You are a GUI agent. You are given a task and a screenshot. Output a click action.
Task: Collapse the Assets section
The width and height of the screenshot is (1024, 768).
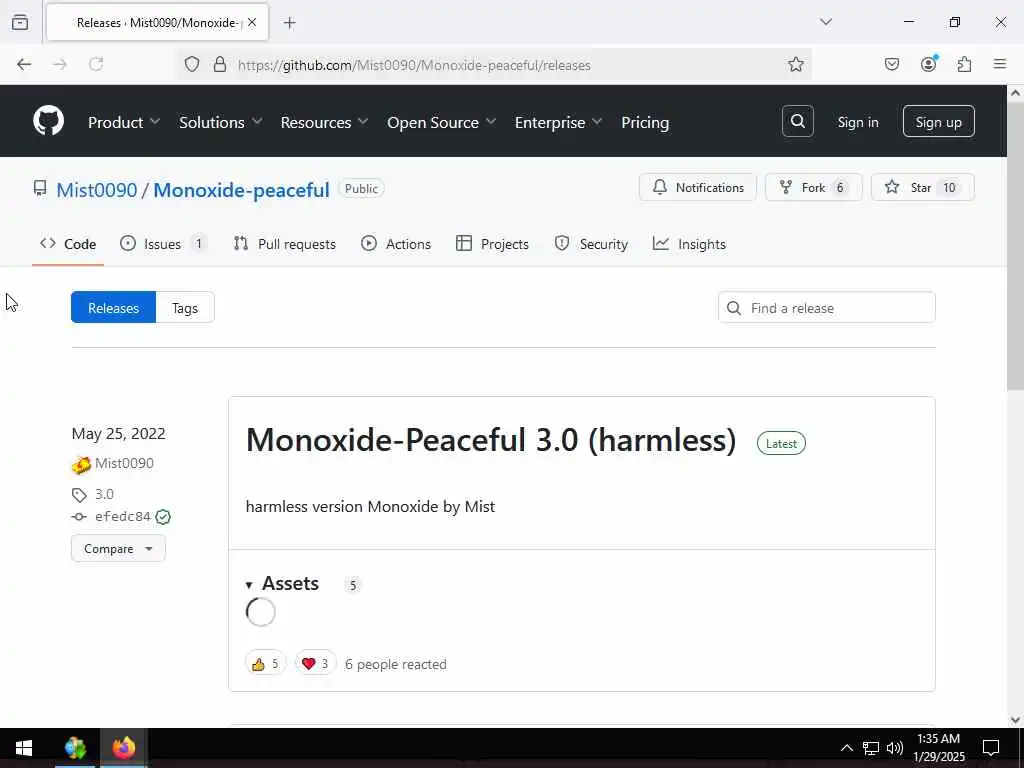point(282,583)
